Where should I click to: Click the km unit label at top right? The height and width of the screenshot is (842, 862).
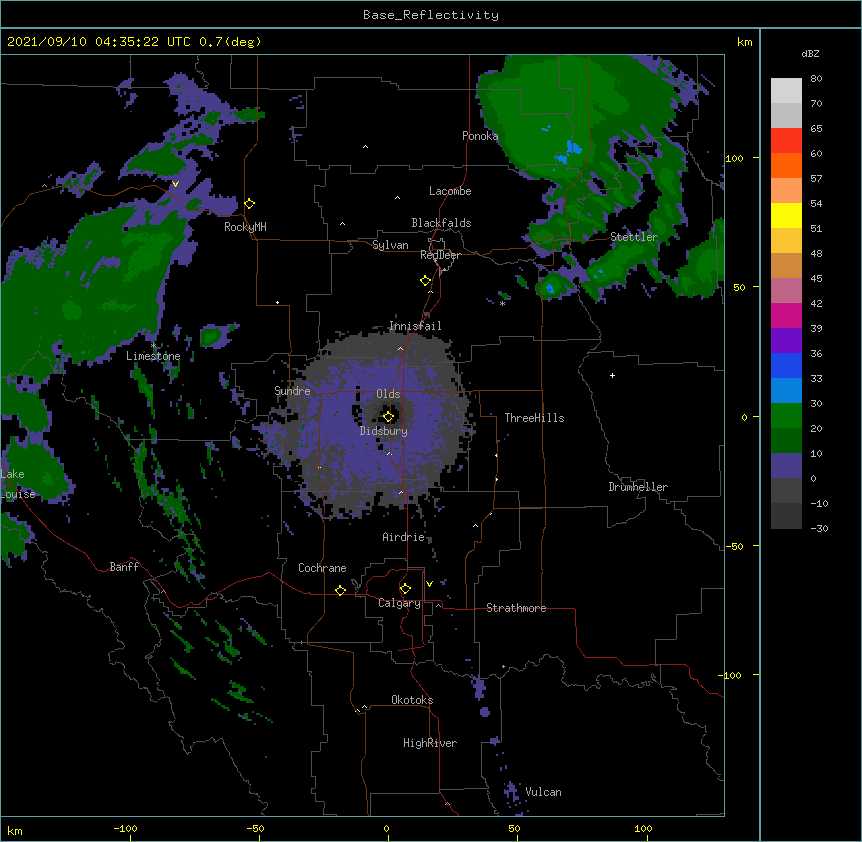[745, 42]
